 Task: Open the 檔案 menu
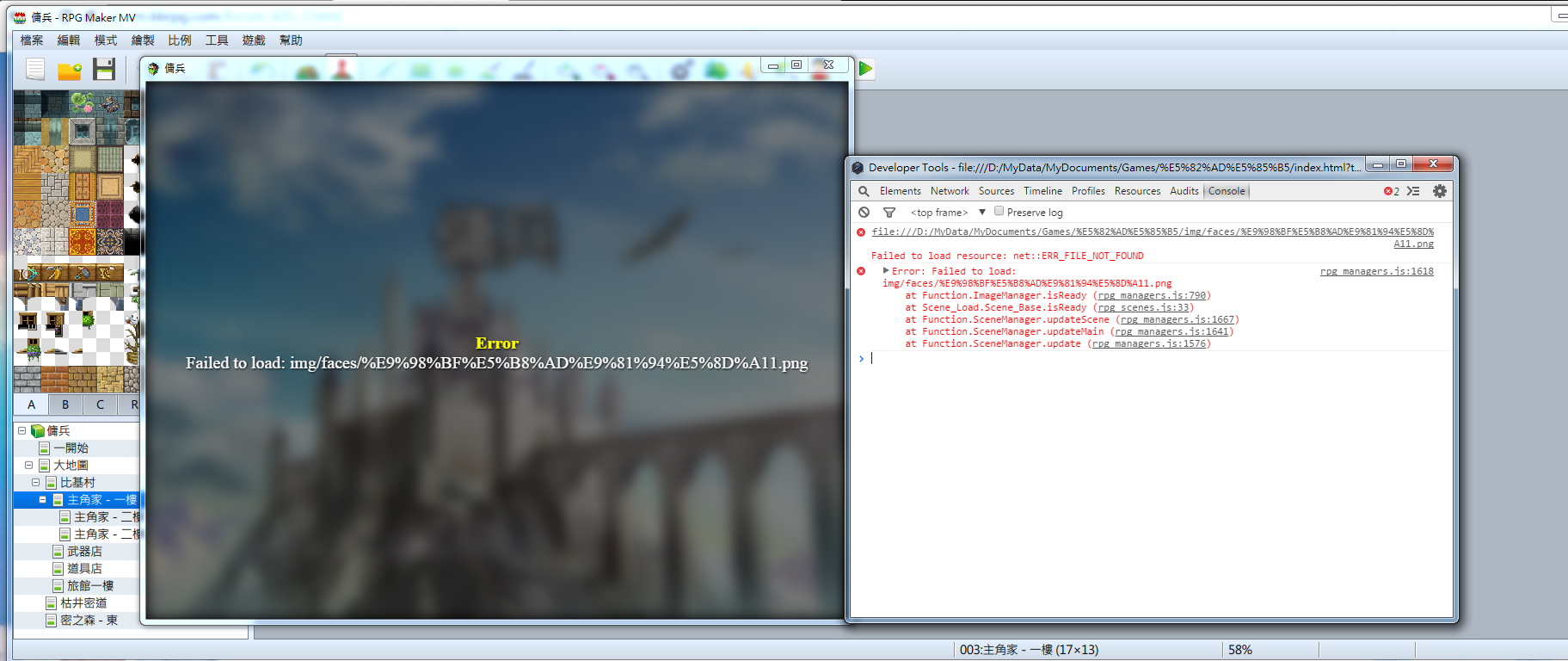[x=32, y=40]
